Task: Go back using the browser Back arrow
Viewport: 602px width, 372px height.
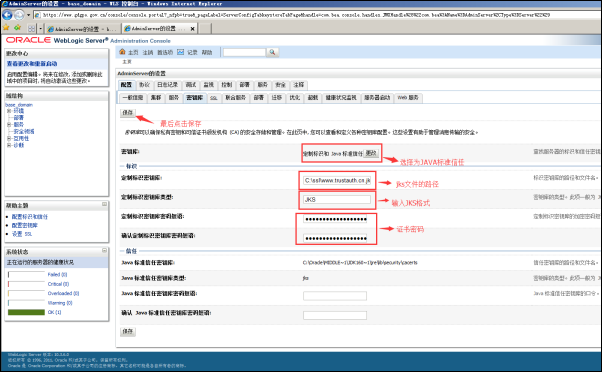Action: click(7, 15)
